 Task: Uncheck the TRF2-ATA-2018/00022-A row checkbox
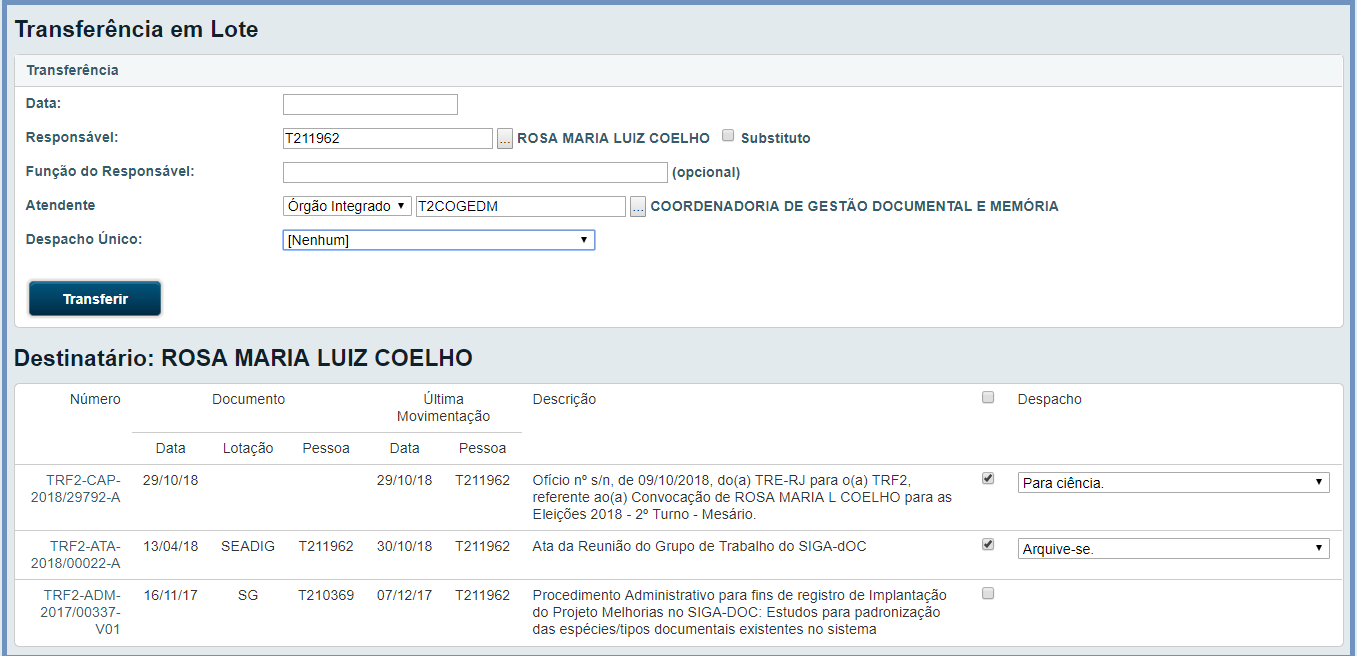pos(988,545)
